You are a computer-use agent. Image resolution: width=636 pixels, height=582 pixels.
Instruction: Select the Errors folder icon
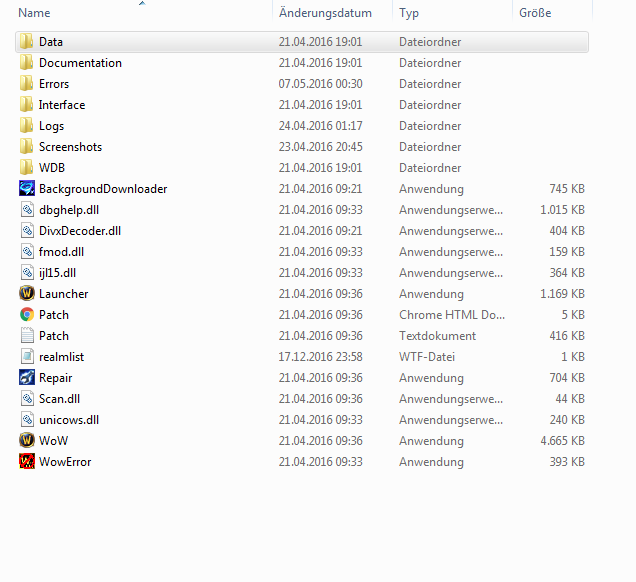coord(27,84)
